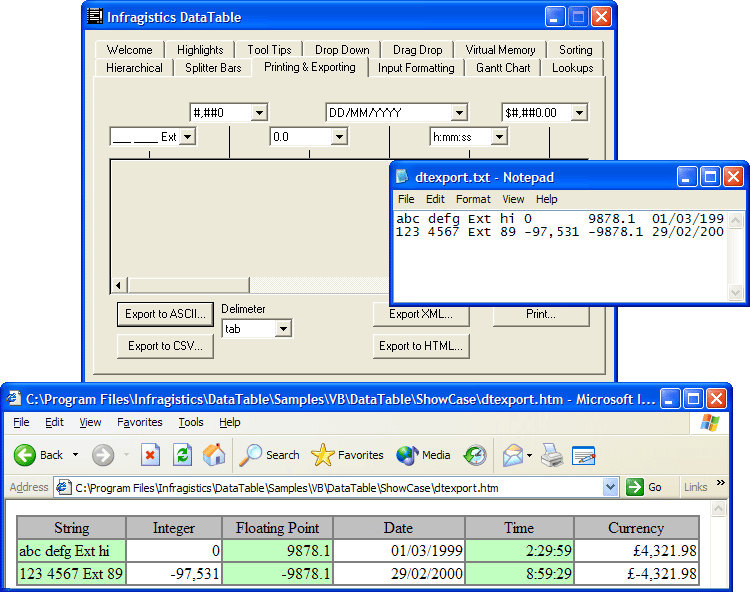Image resolution: width=750 pixels, height=592 pixels.
Task: Click the Notepad title bar icon
Action: click(402, 176)
